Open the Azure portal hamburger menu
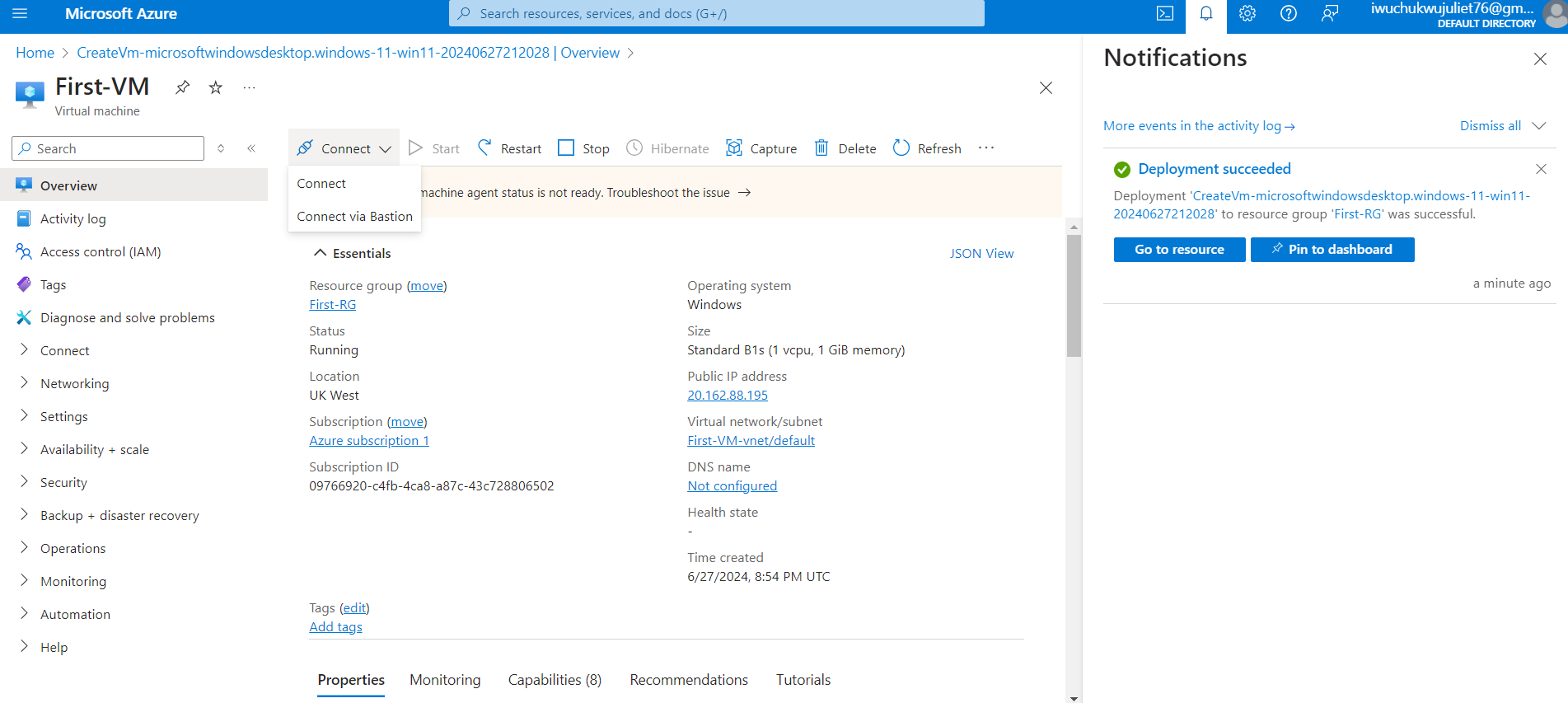 pyautogui.click(x=21, y=14)
